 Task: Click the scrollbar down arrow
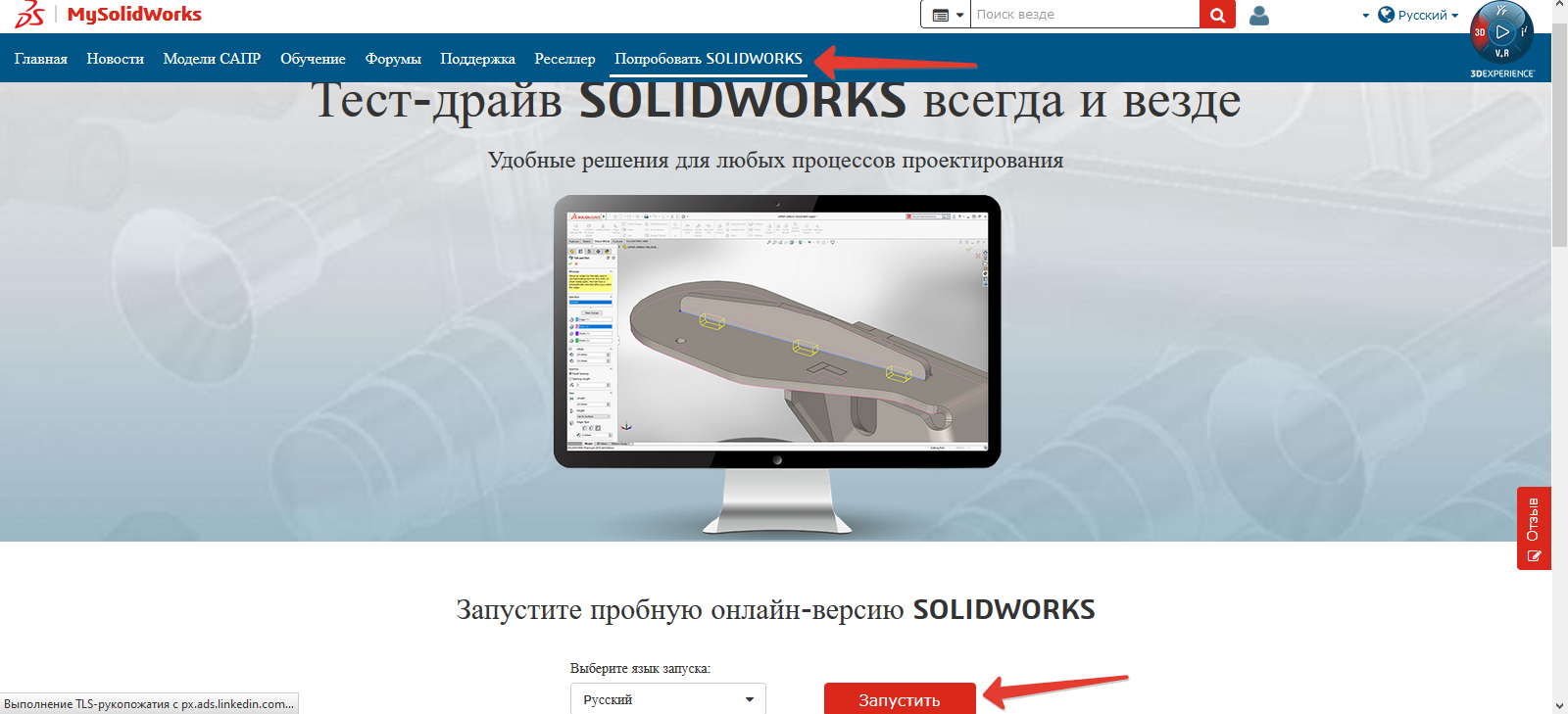(x=1559, y=705)
